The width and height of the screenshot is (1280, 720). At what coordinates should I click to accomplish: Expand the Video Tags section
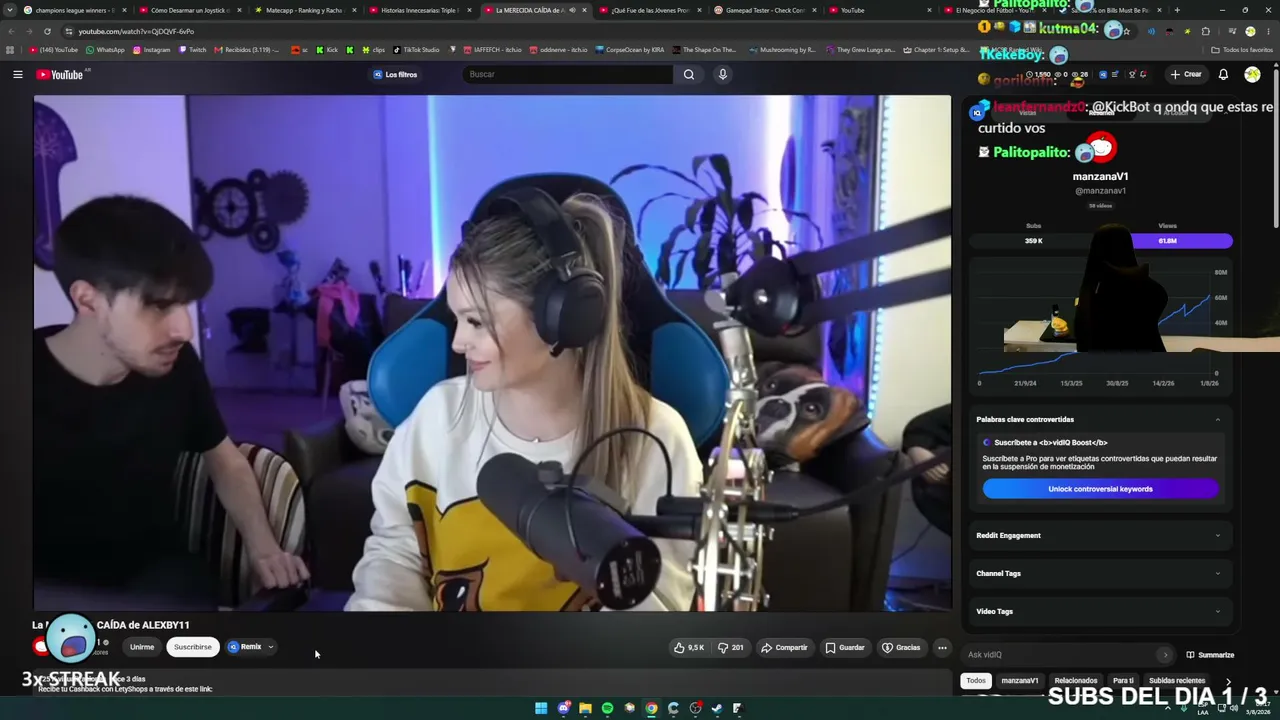[x=1099, y=611]
